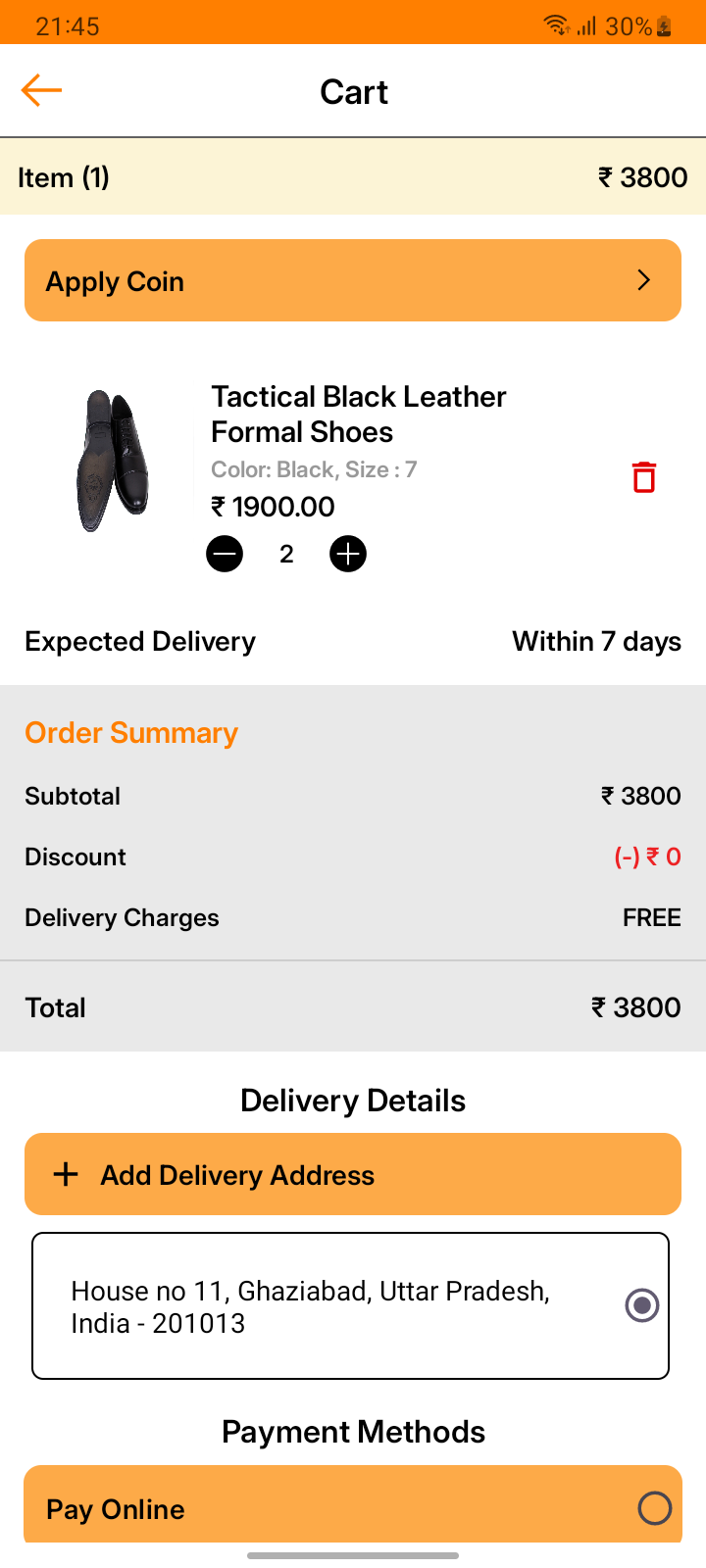
Task: Decrease quantity with minus button
Action: 225,555
